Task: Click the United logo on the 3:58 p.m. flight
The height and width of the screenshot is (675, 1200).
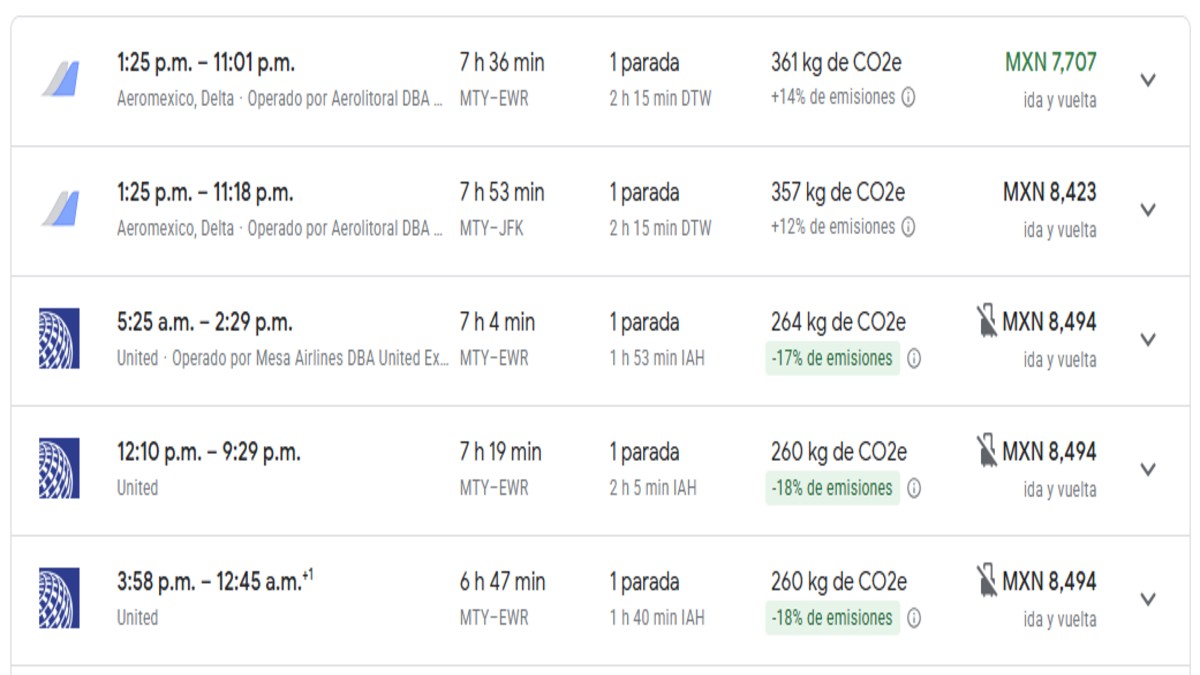Action: point(59,599)
